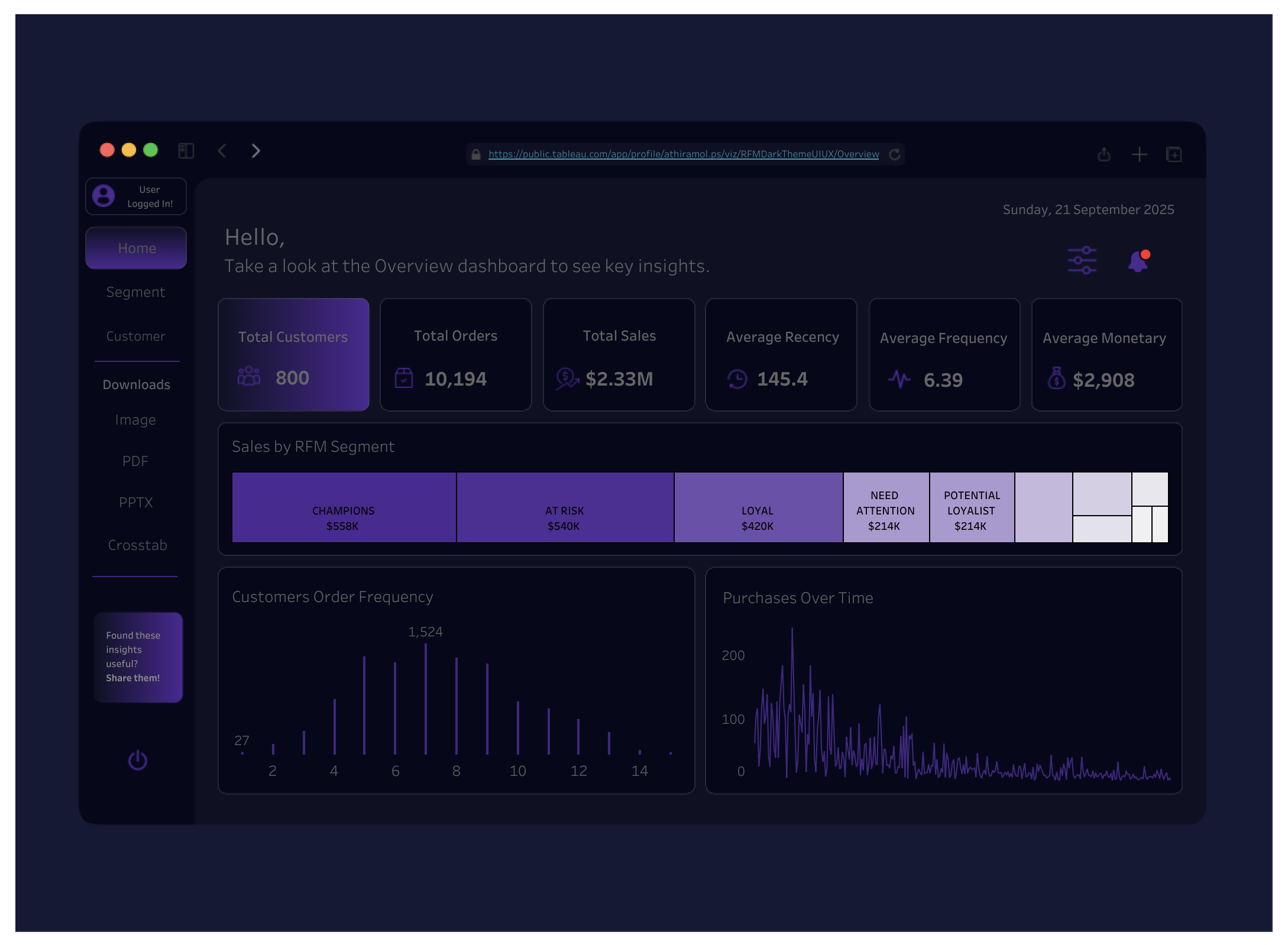The height and width of the screenshot is (945, 1288).
Task: Click the power/logout icon at sidebar bottom
Action: [137, 760]
